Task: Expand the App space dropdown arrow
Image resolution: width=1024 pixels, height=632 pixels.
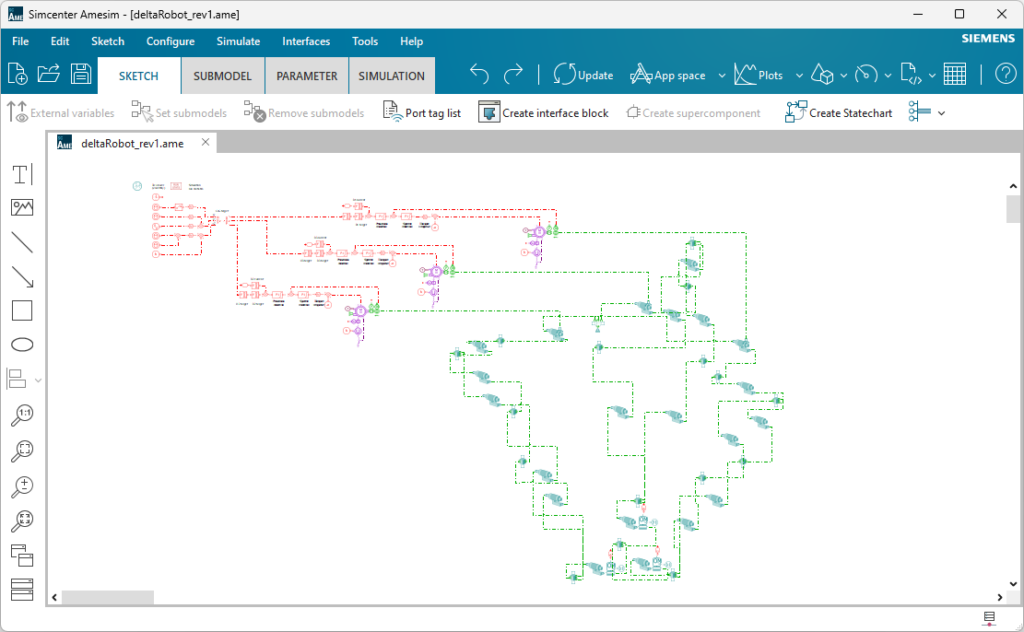Action: pyautogui.click(x=722, y=76)
